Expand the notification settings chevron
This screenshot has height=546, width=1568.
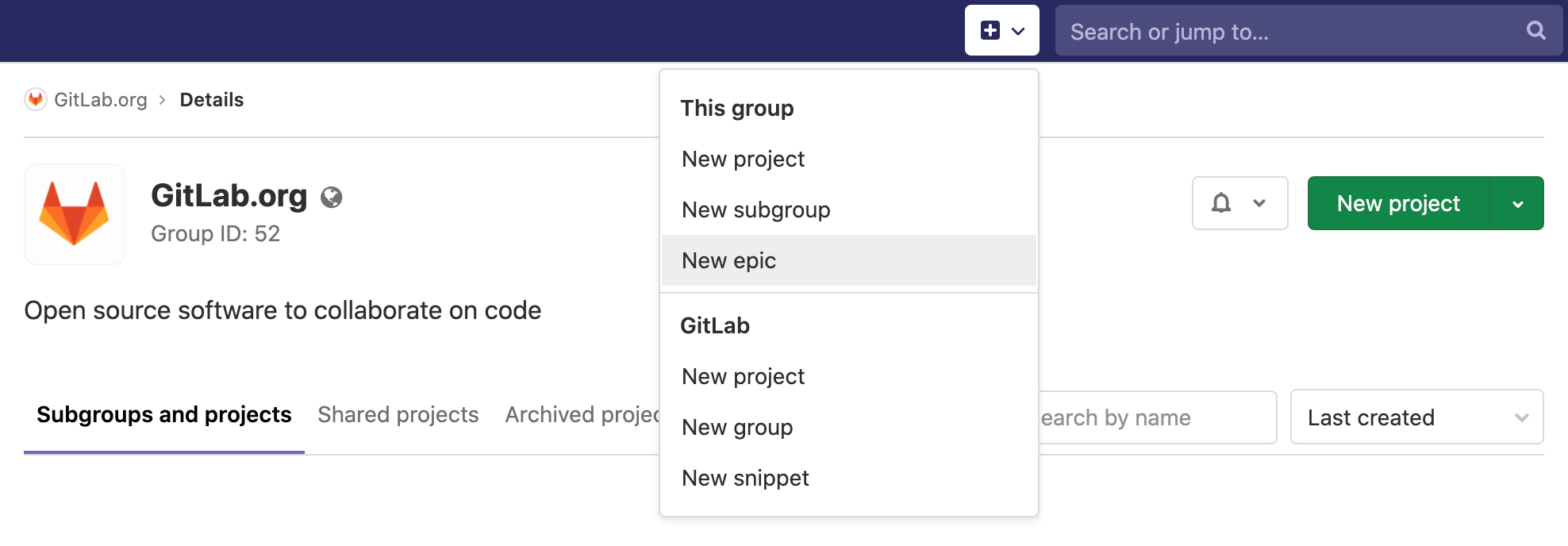pos(1259,203)
